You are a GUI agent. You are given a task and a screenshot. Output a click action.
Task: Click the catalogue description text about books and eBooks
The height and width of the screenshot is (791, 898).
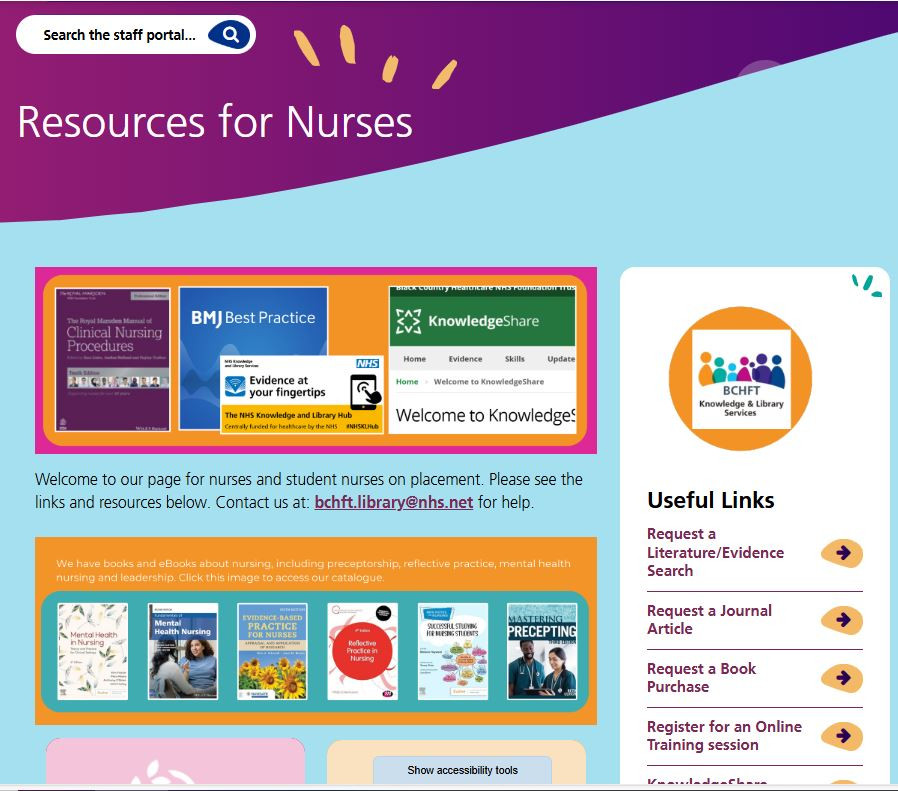[313, 570]
